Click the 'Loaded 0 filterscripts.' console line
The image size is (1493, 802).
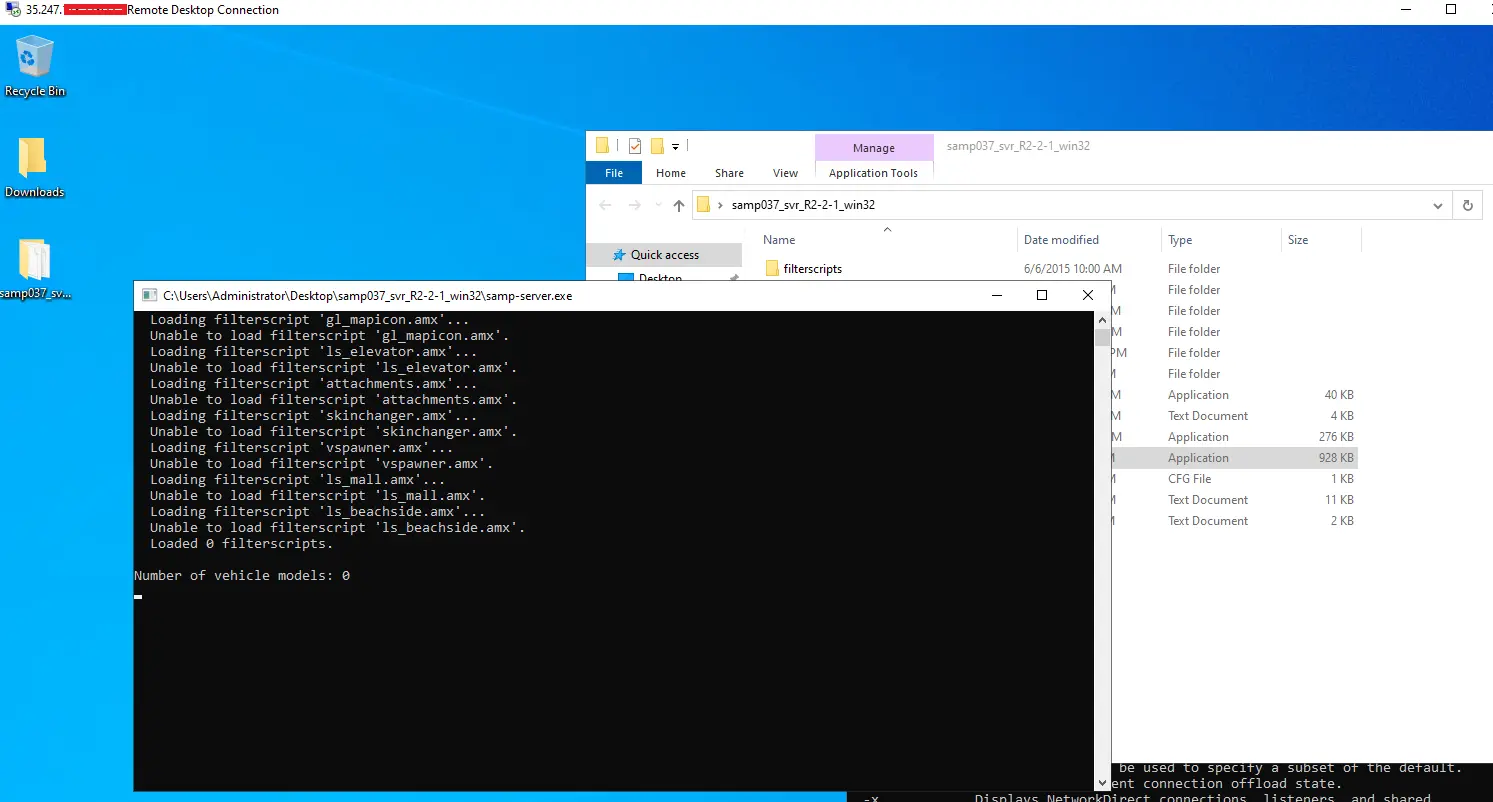pyautogui.click(x=242, y=544)
